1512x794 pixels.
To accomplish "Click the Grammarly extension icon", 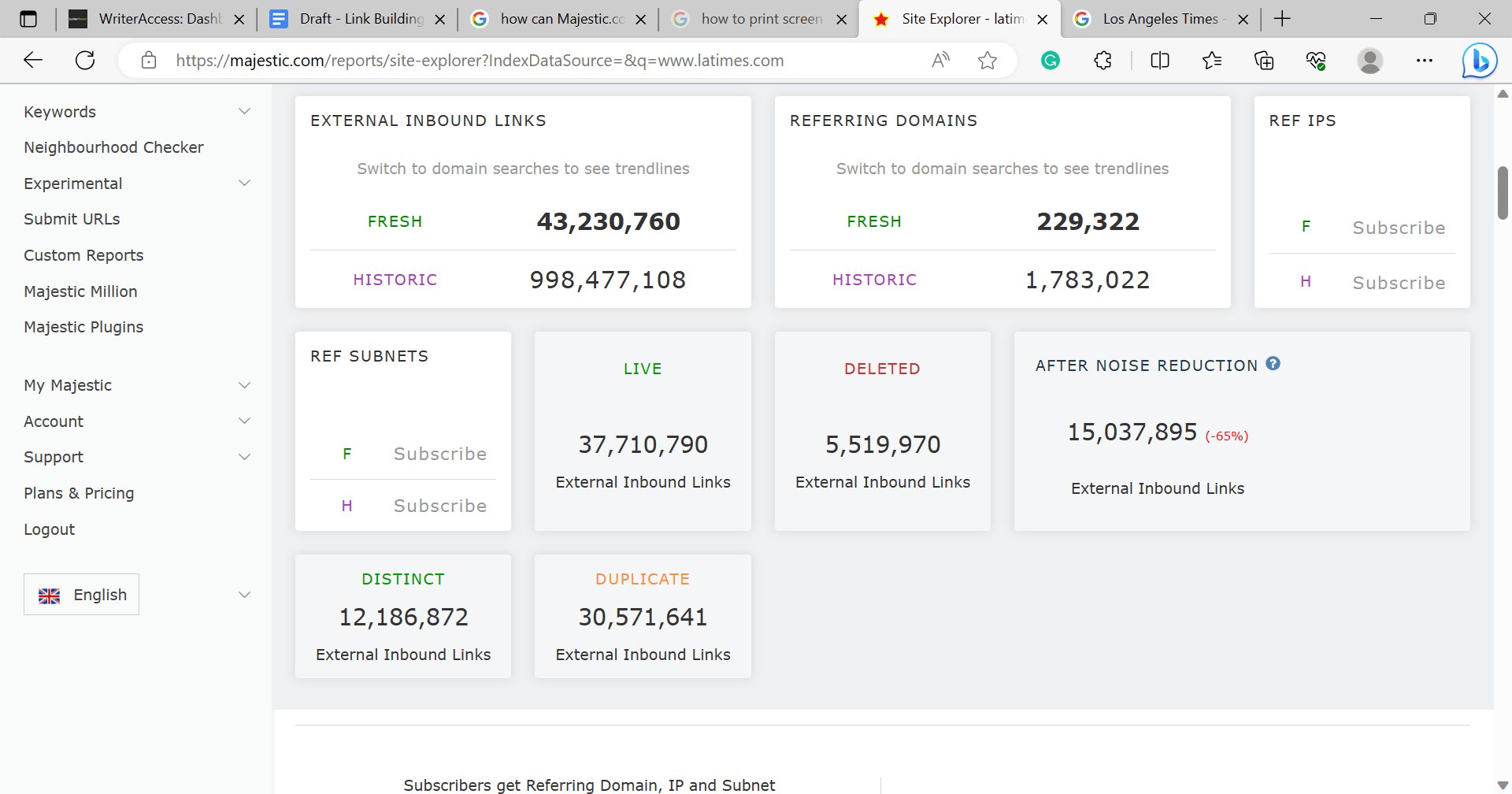I will [1050, 60].
